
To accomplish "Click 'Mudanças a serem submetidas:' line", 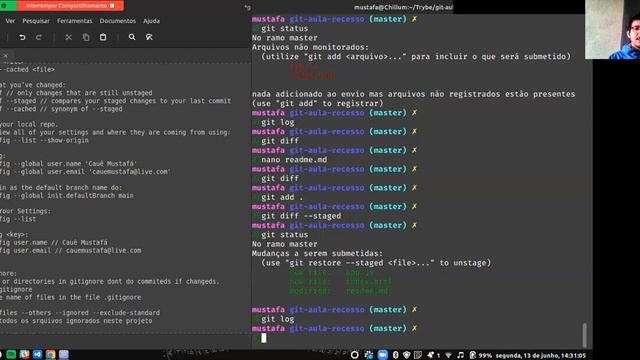I will point(317,253).
